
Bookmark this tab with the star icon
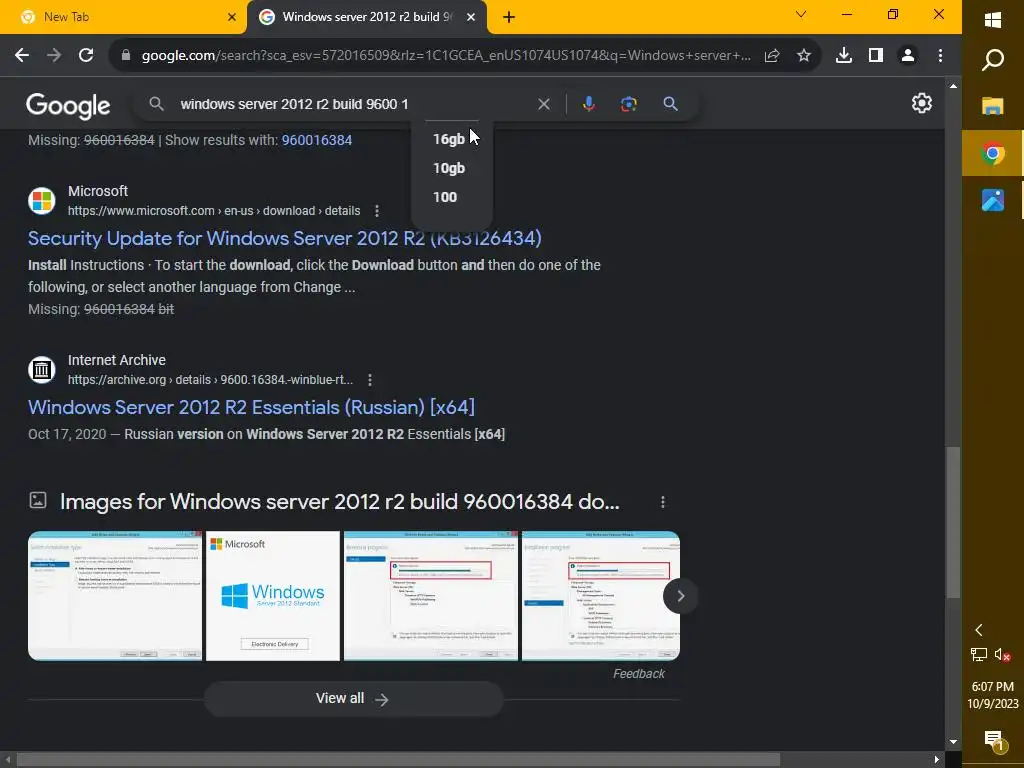pos(804,56)
